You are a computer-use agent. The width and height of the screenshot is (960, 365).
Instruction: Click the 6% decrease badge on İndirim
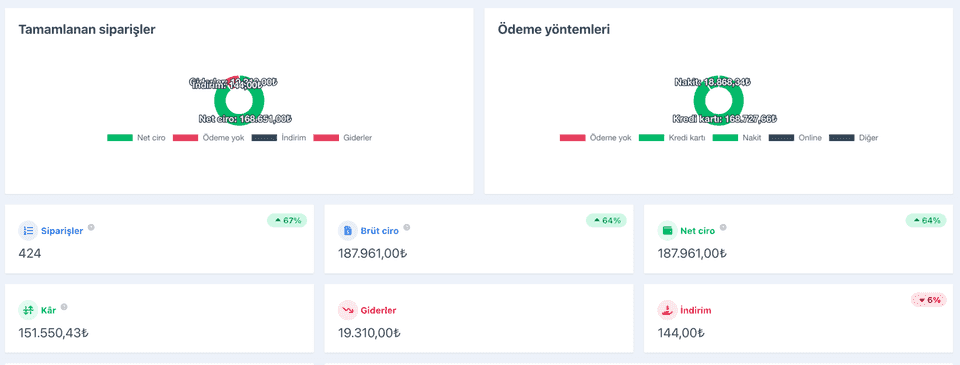(929, 300)
